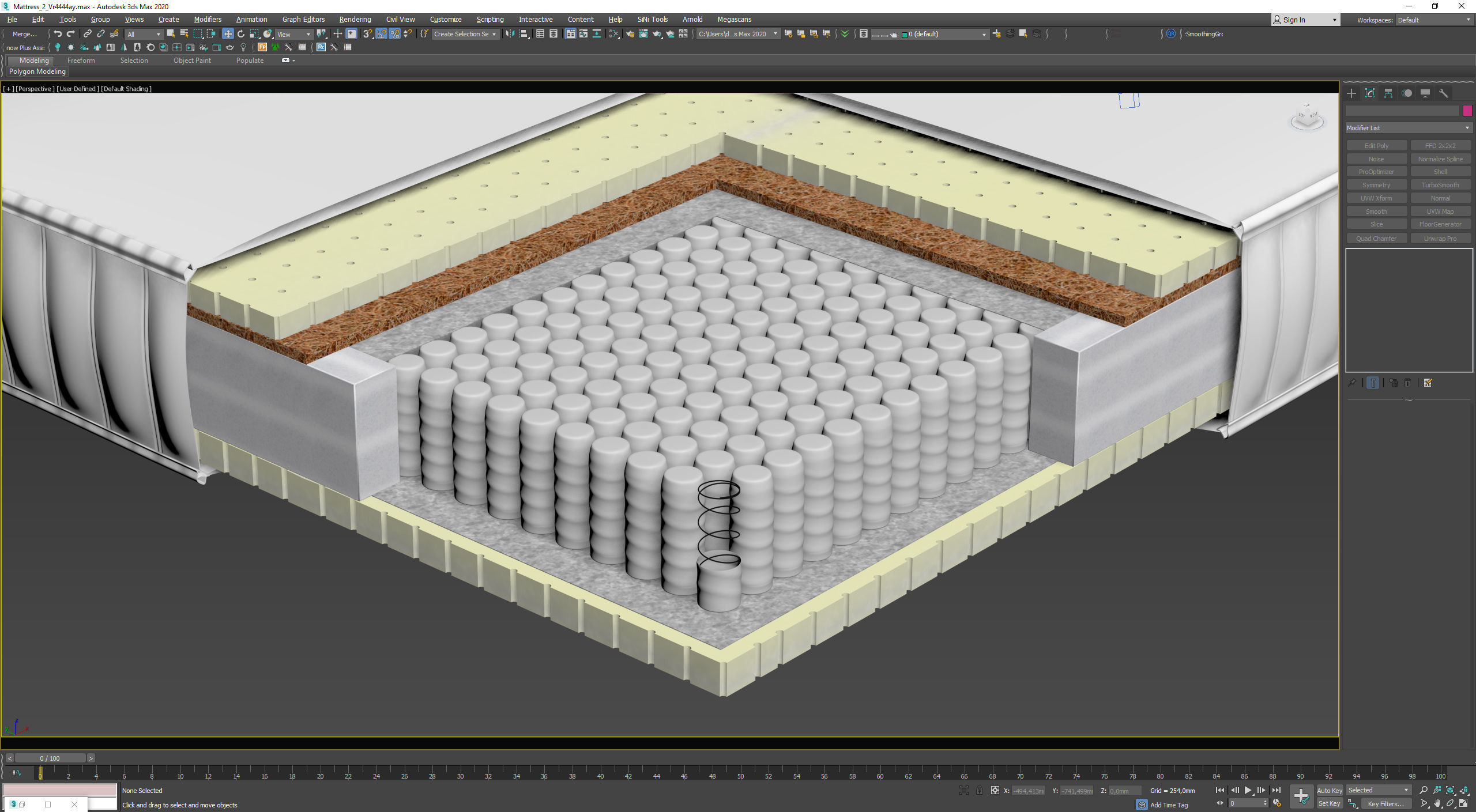1476x812 pixels.
Task: Toggle Set Key mode
Action: (x=1330, y=803)
